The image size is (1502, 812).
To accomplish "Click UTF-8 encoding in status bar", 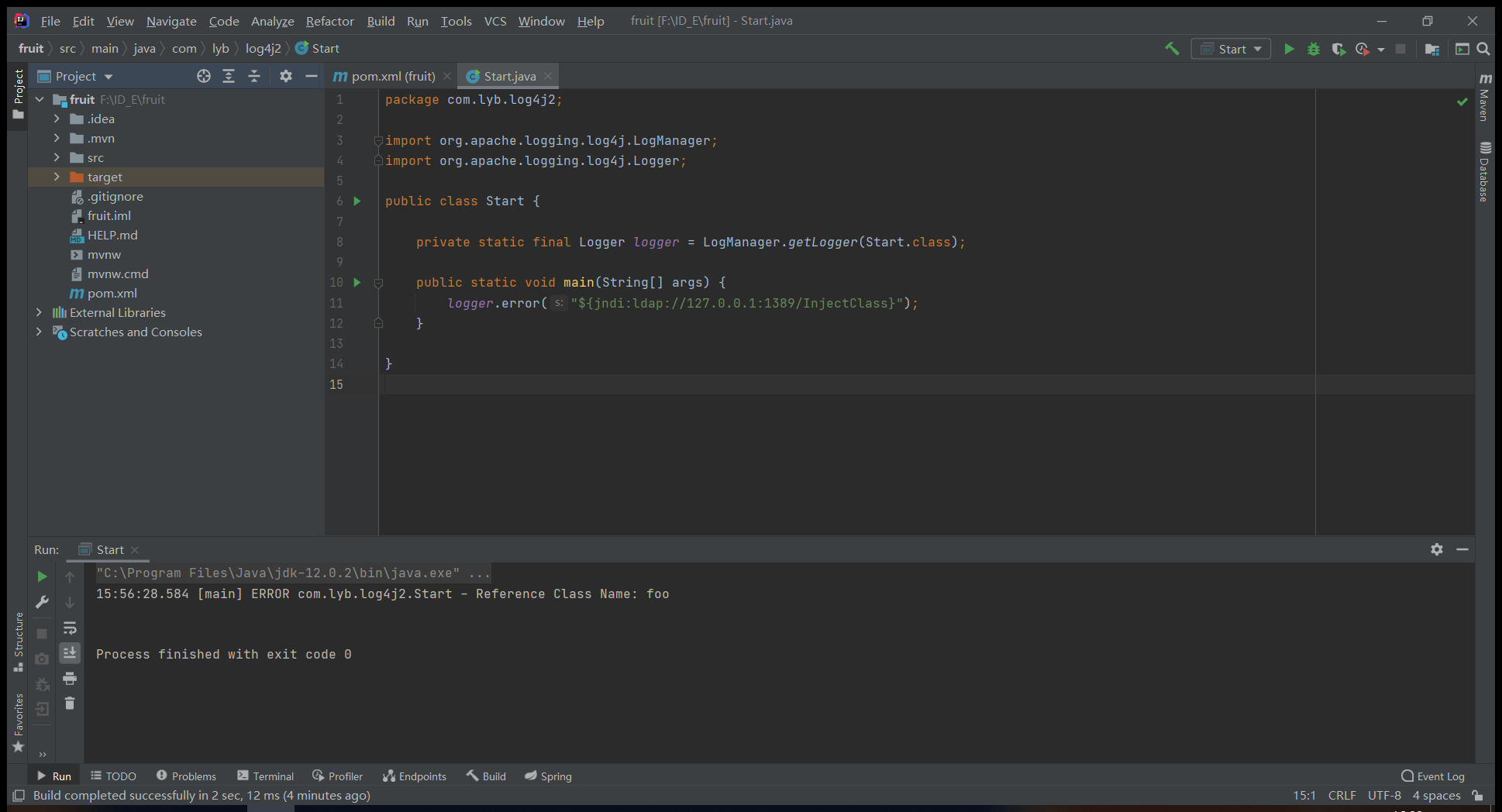I will 1384,796.
